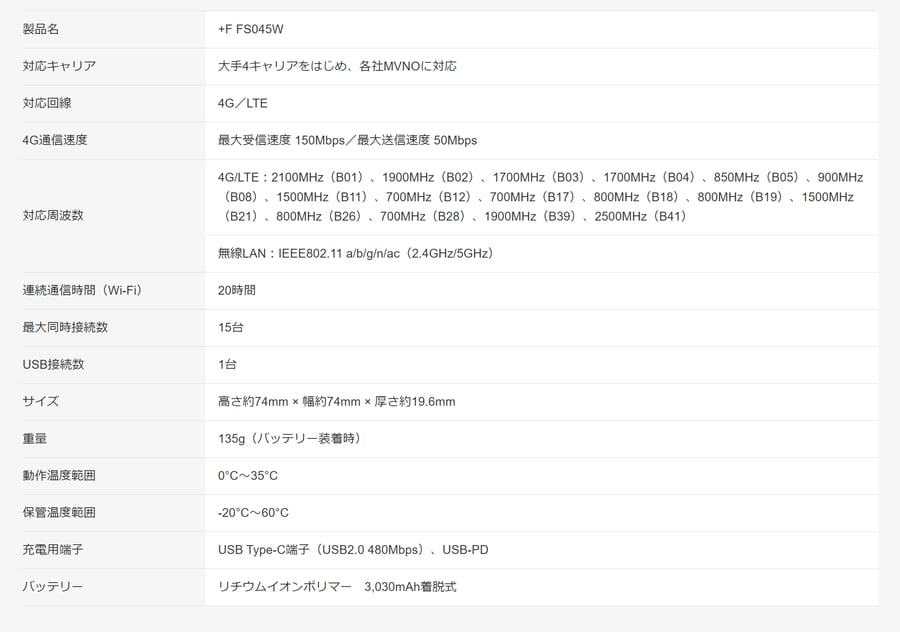Click '135g（バッテリー装着時）' value
Screen dimensions: 900x632
point(289,439)
